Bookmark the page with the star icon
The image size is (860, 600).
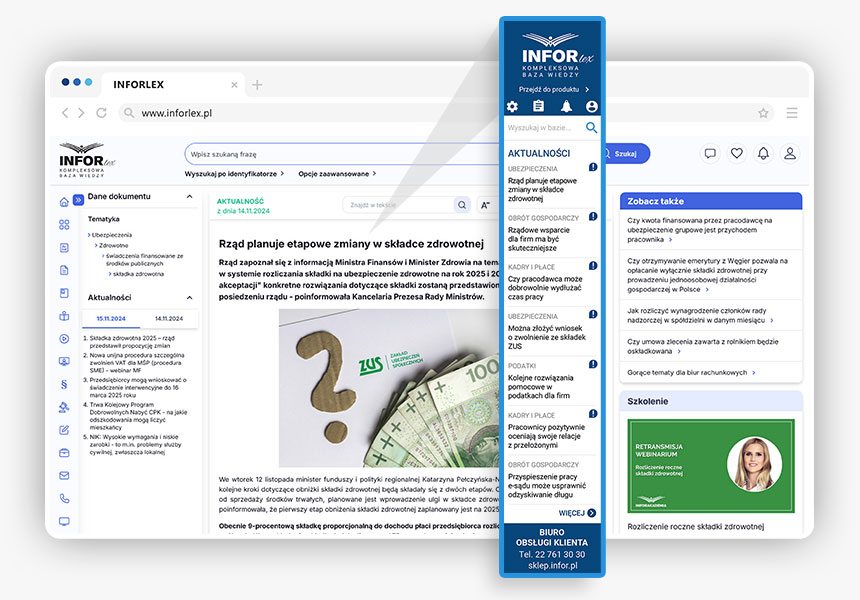click(763, 113)
